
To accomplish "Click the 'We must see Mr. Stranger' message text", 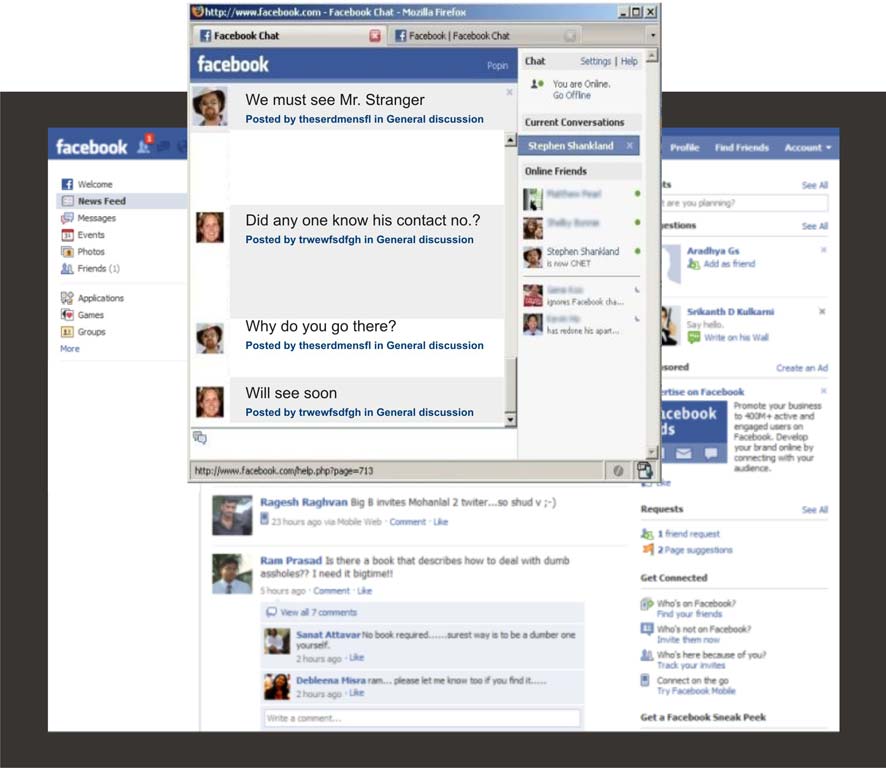I will pos(335,100).
